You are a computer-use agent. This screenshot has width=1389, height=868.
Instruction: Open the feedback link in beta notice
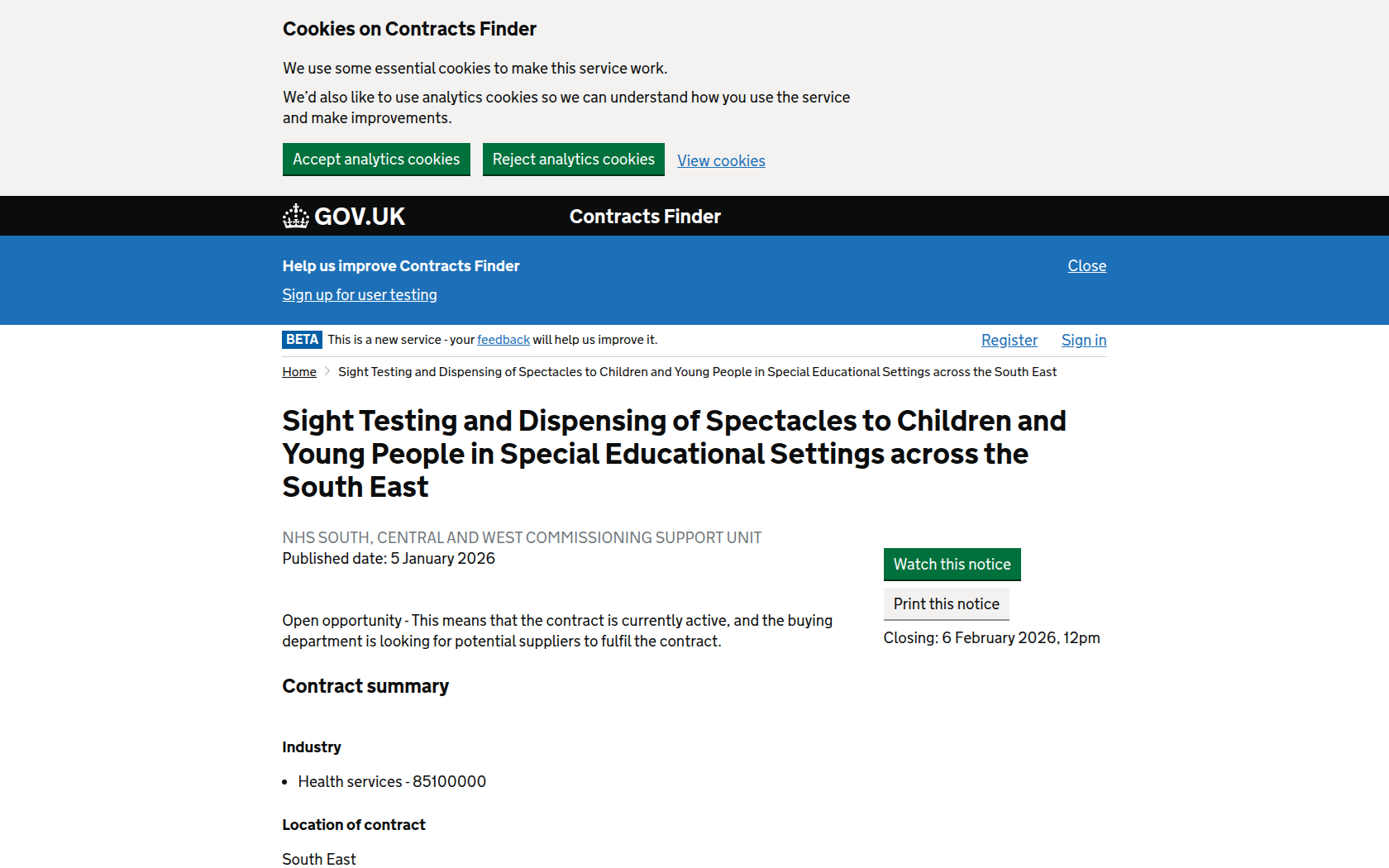click(504, 340)
